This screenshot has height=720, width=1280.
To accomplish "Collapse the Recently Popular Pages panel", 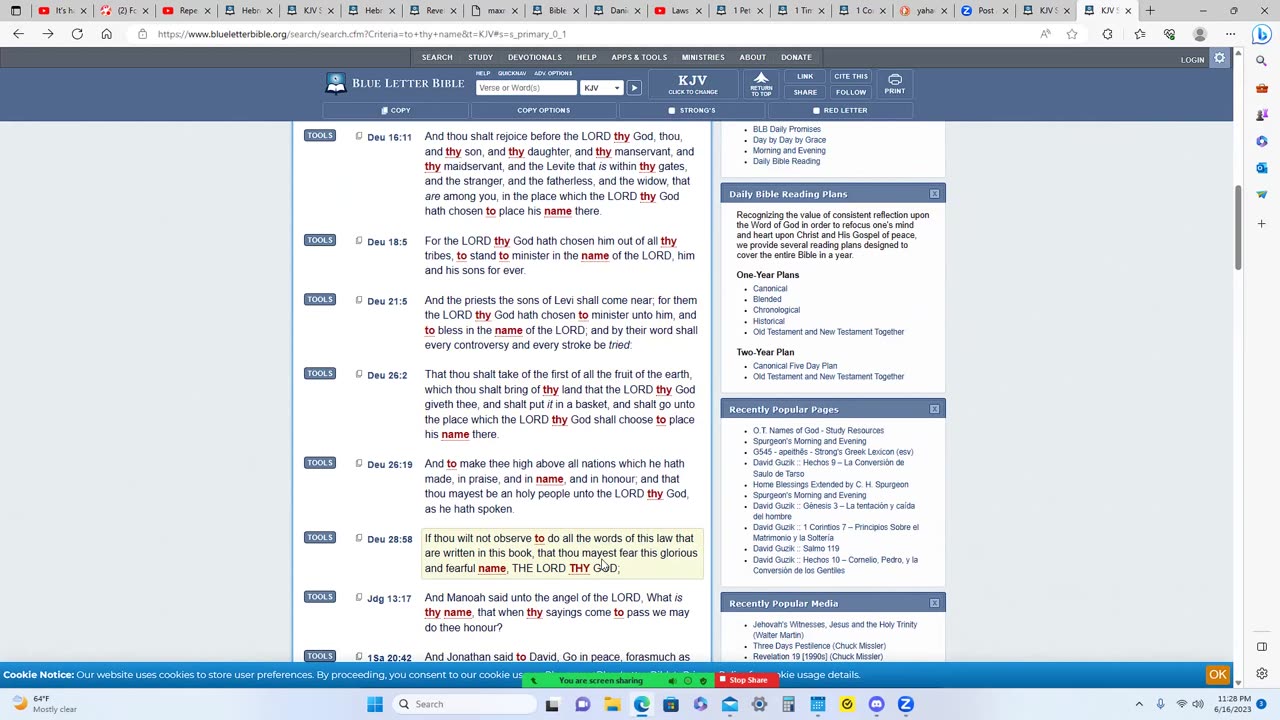I will (934, 409).
